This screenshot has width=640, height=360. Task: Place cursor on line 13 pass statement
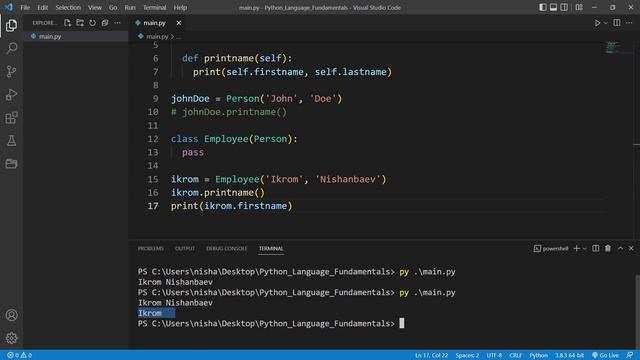[x=193, y=152]
